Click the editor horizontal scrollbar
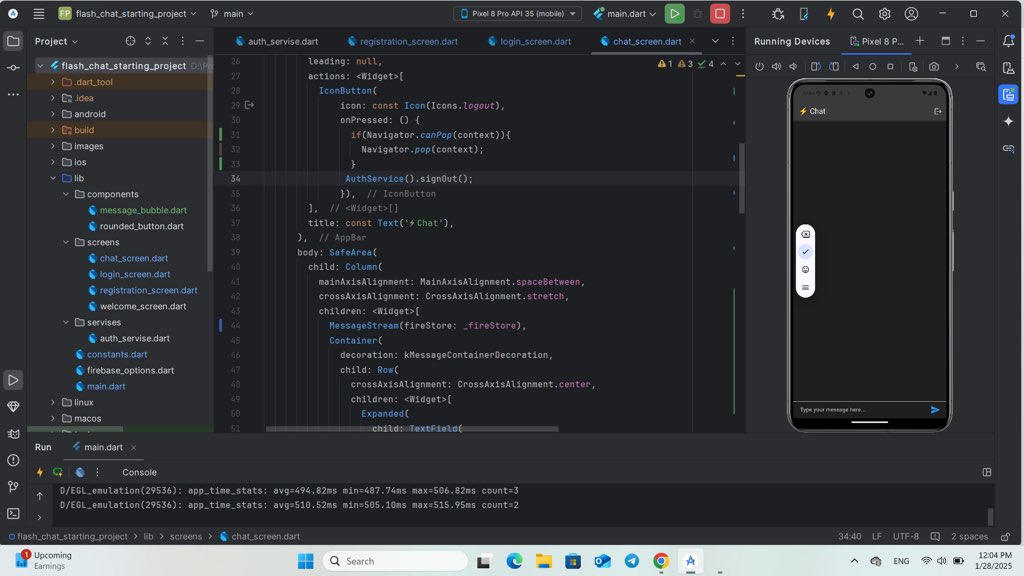1024x576 pixels. 412,429
